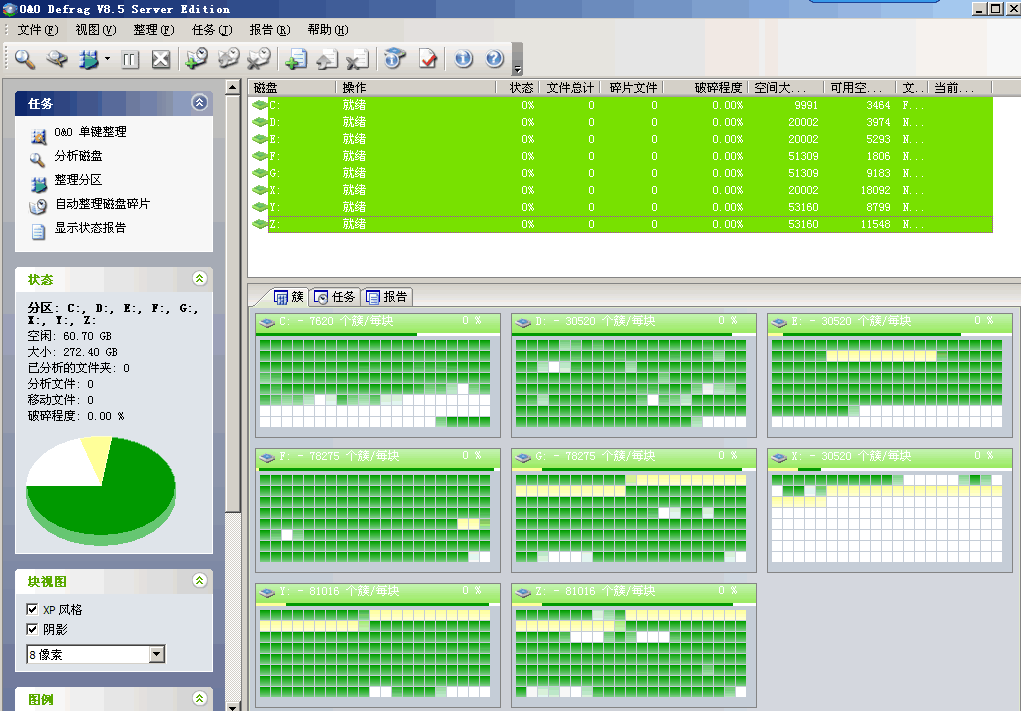Click the pause icon in the toolbar
This screenshot has width=1021, height=711.
[x=130, y=60]
